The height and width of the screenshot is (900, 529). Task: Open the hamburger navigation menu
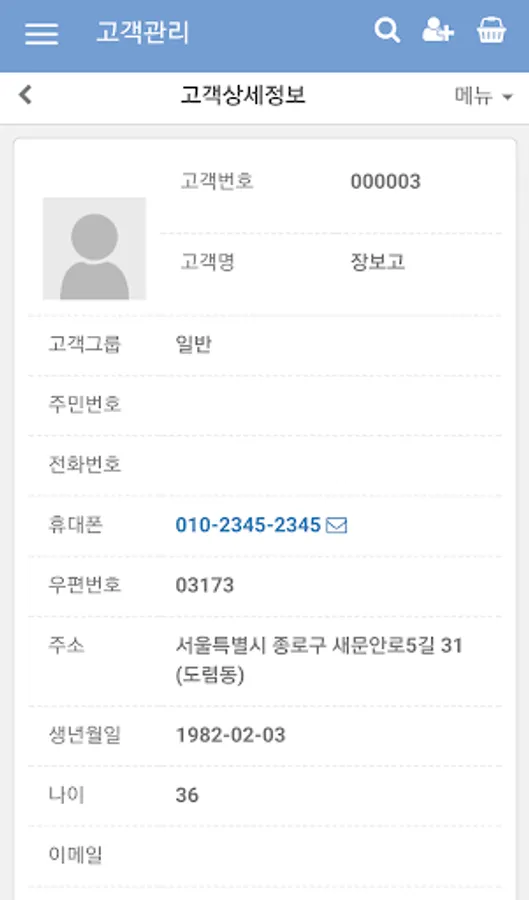pos(41,33)
